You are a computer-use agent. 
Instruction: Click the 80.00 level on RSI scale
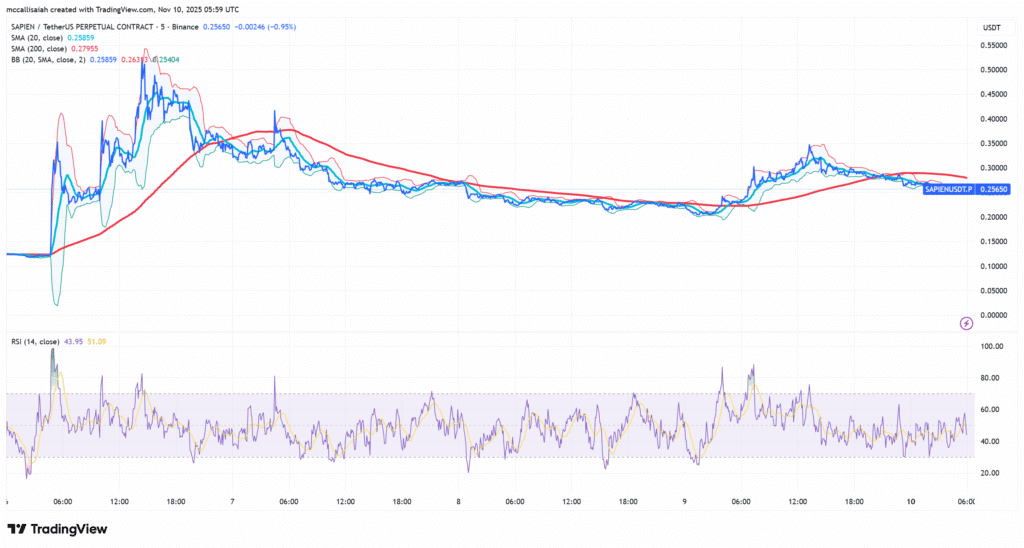click(x=992, y=378)
